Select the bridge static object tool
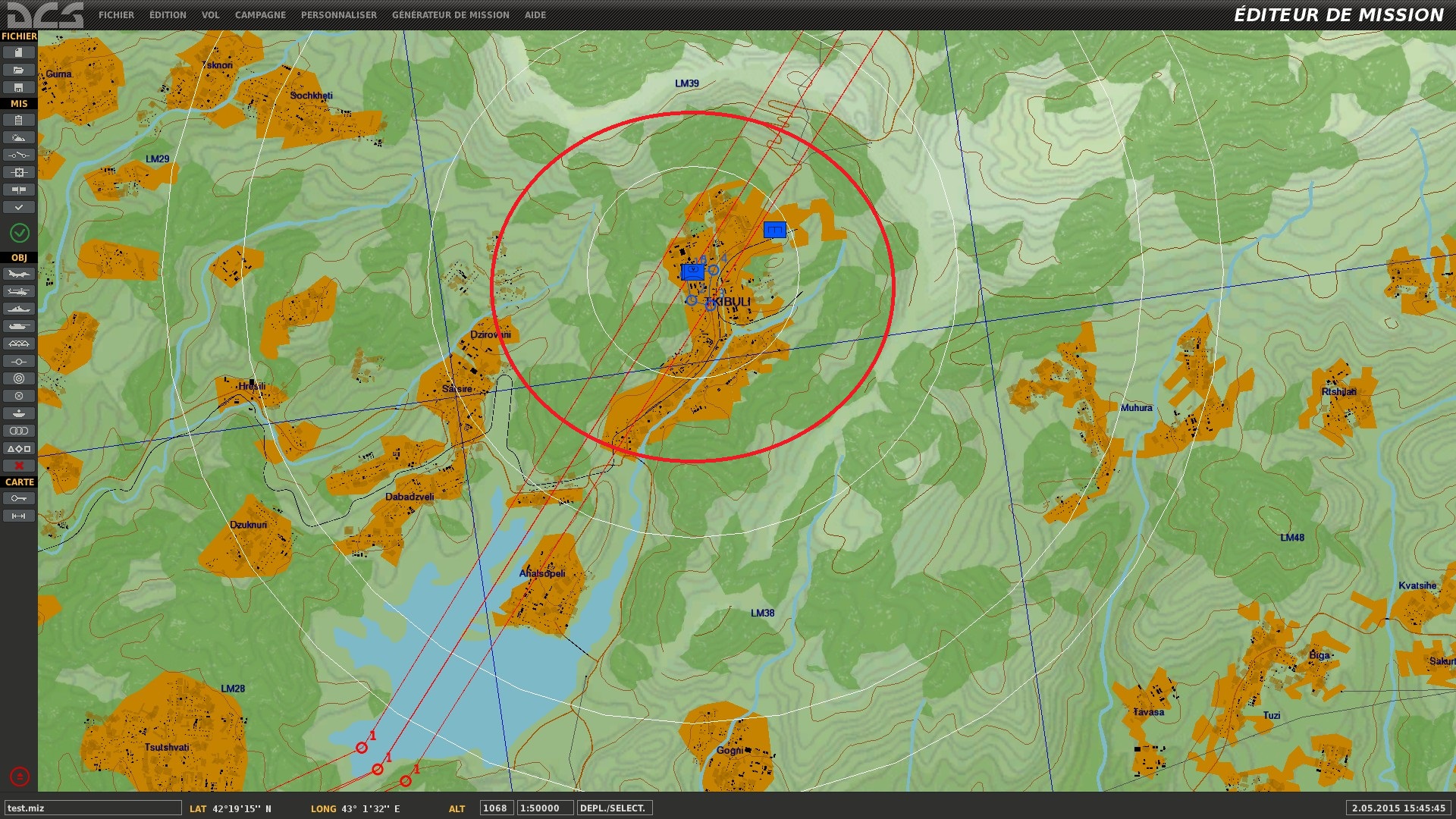Viewport: 1456px width, 819px height. click(19, 344)
